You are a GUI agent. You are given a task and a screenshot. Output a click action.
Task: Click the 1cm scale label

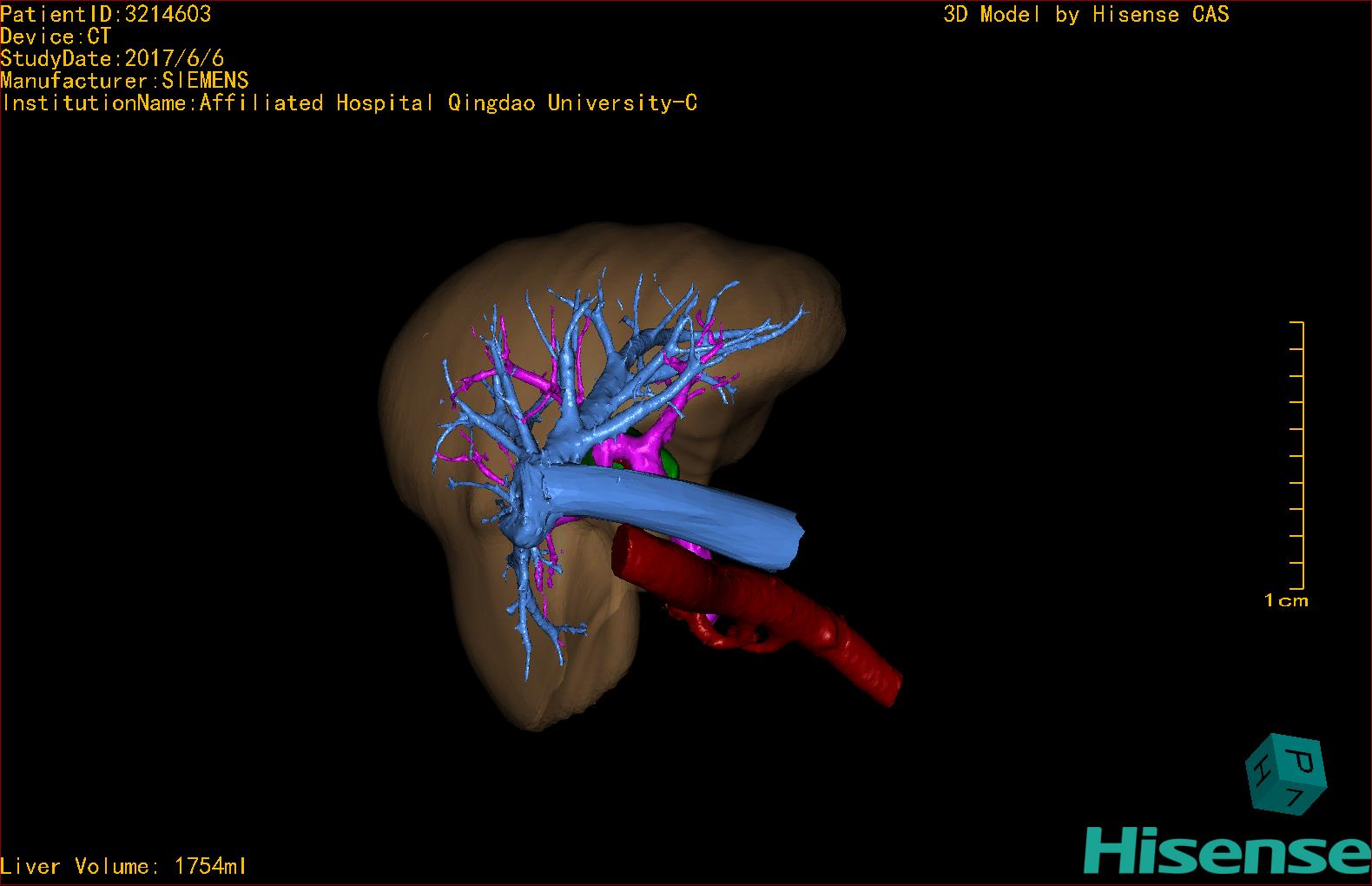pos(1286,600)
